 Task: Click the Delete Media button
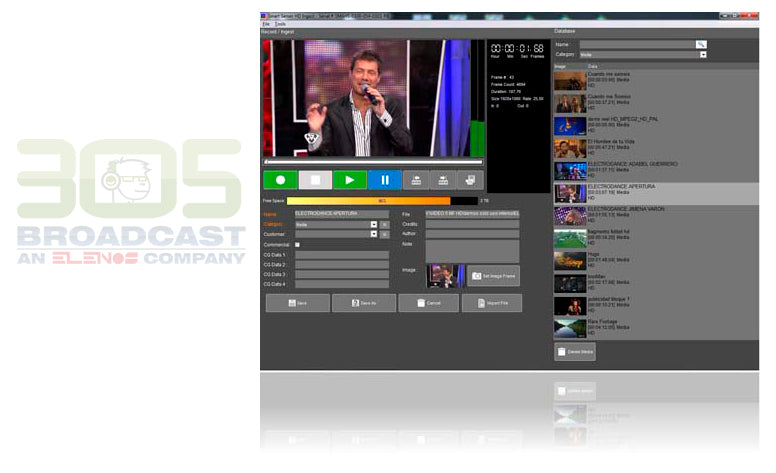coord(575,352)
